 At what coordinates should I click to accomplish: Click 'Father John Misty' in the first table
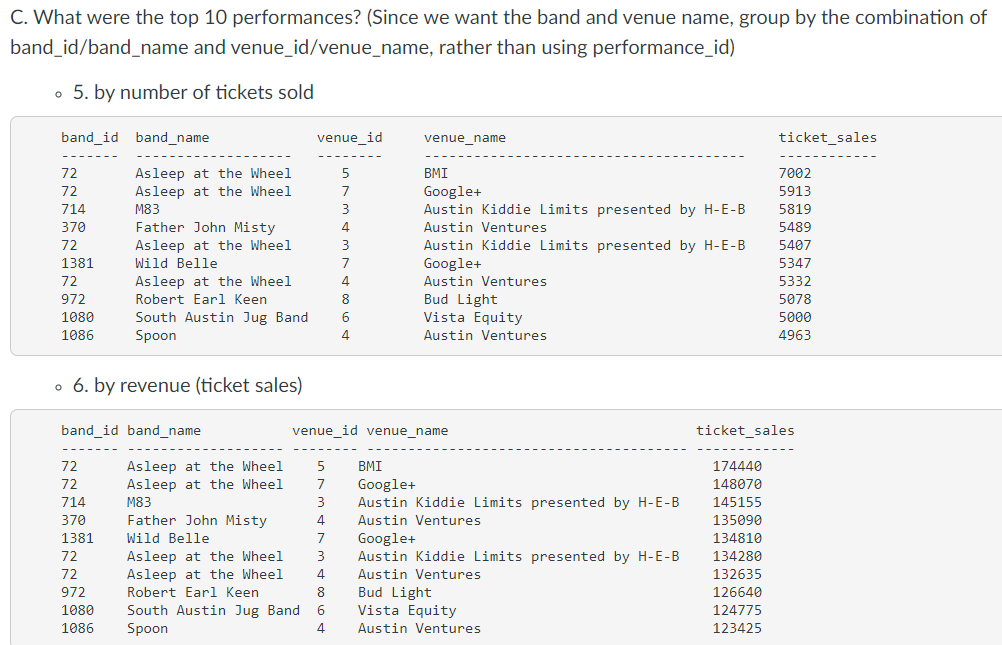point(205,228)
